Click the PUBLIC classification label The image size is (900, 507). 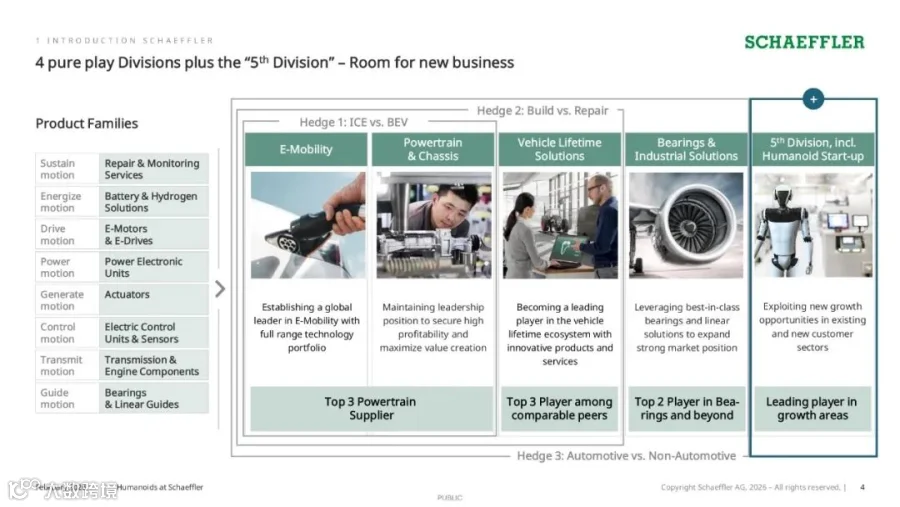[x=449, y=498]
